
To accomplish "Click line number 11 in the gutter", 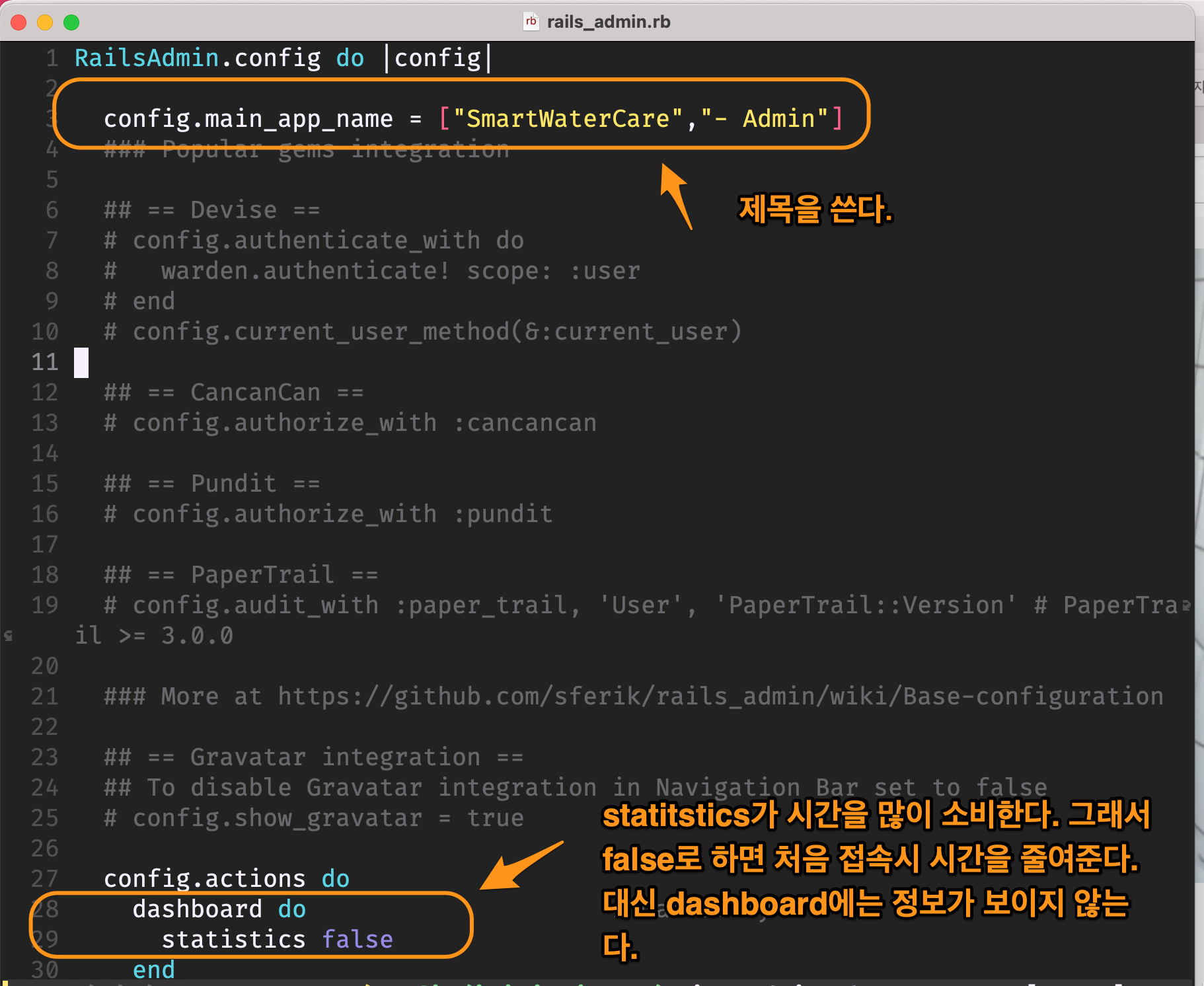I will coord(45,362).
